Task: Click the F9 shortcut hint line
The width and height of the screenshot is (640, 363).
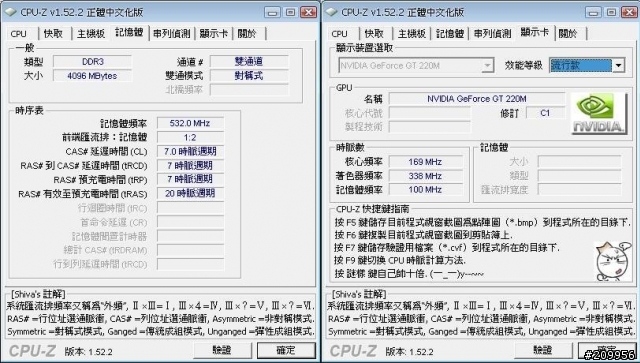Action: (400, 260)
